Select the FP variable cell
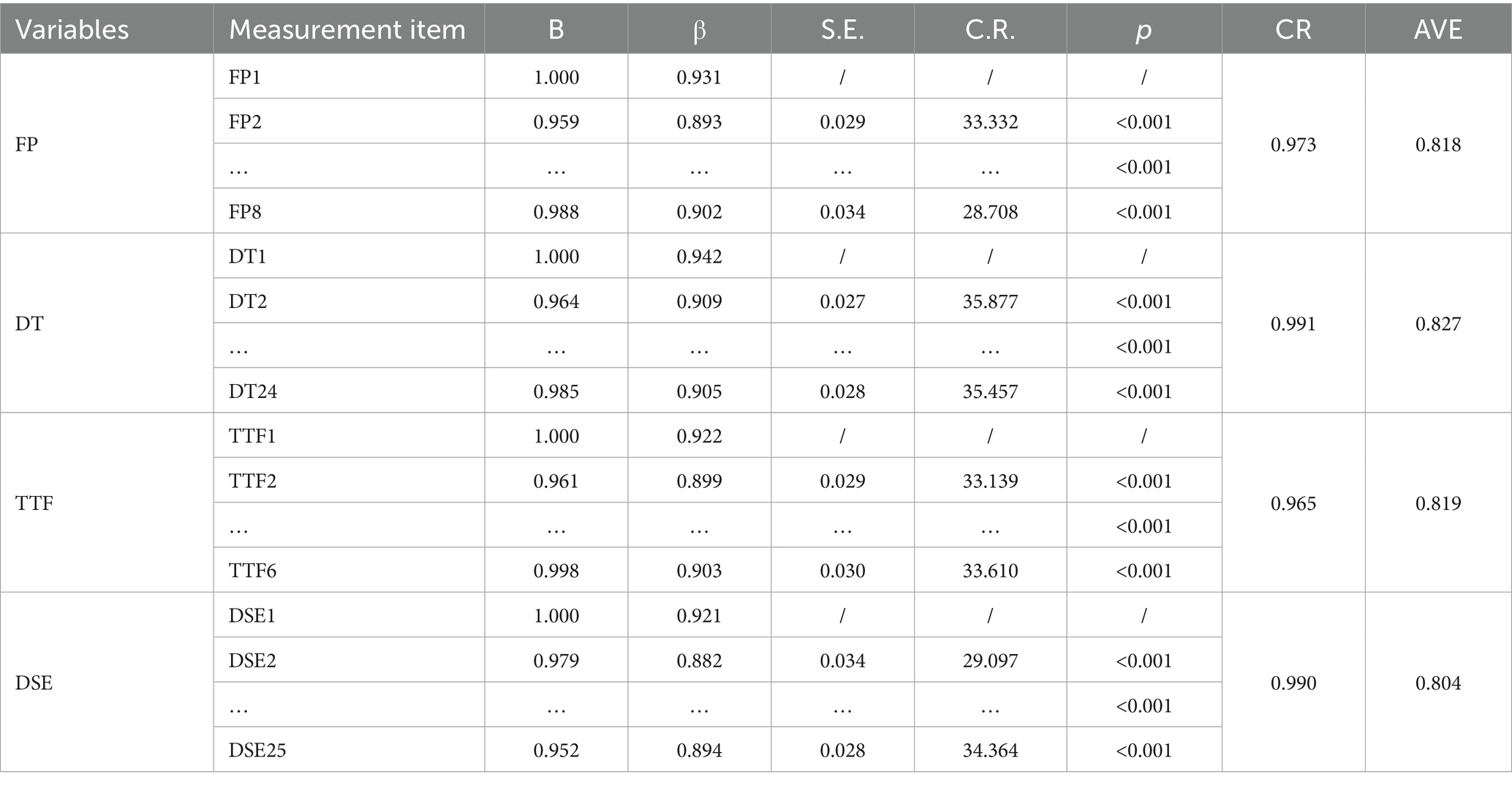Viewport: 1512px width, 785px height. pyautogui.click(x=27, y=144)
